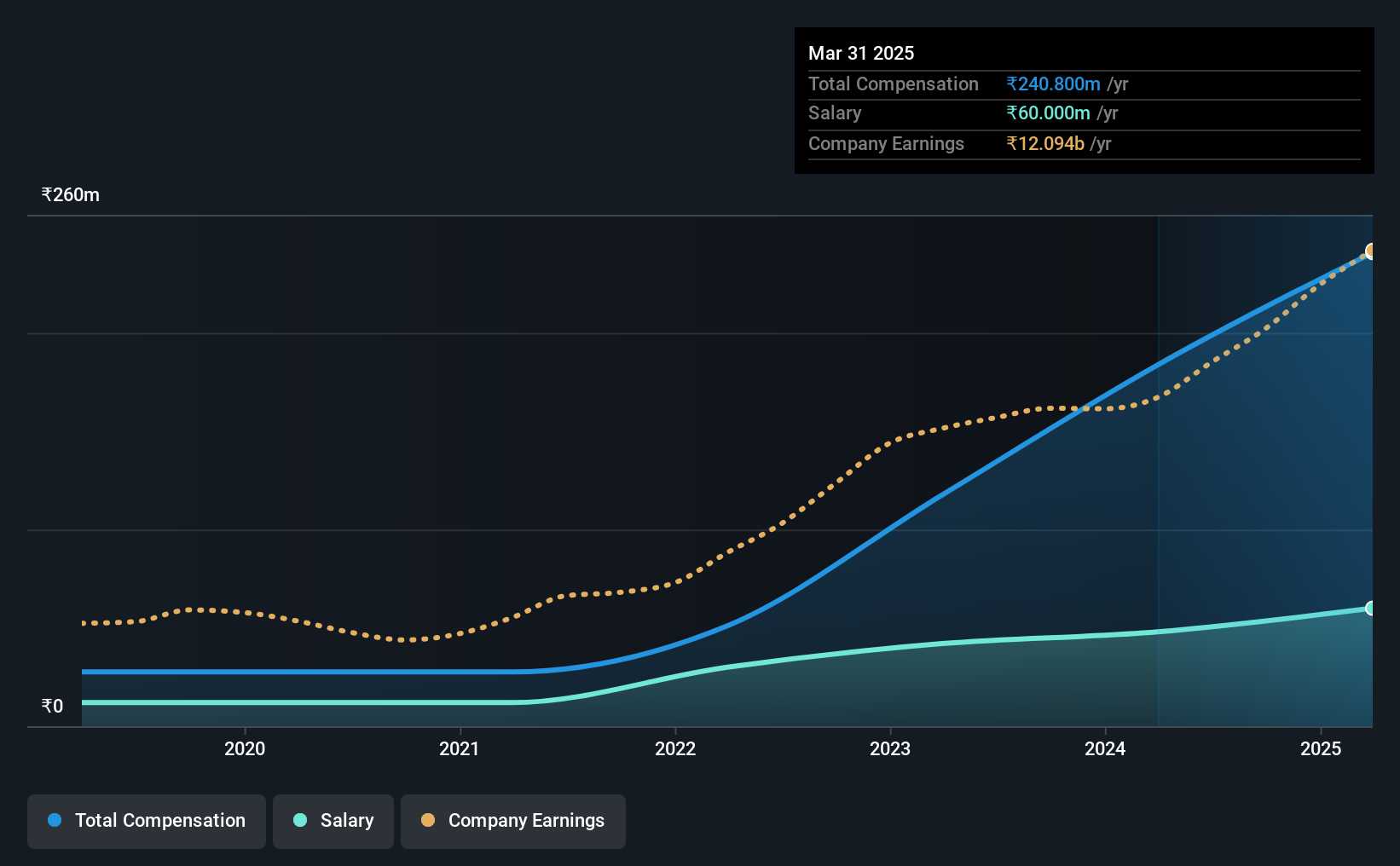Click the teal endpoint marker on salary line
This screenshot has width=1400, height=866.
click(x=1371, y=609)
